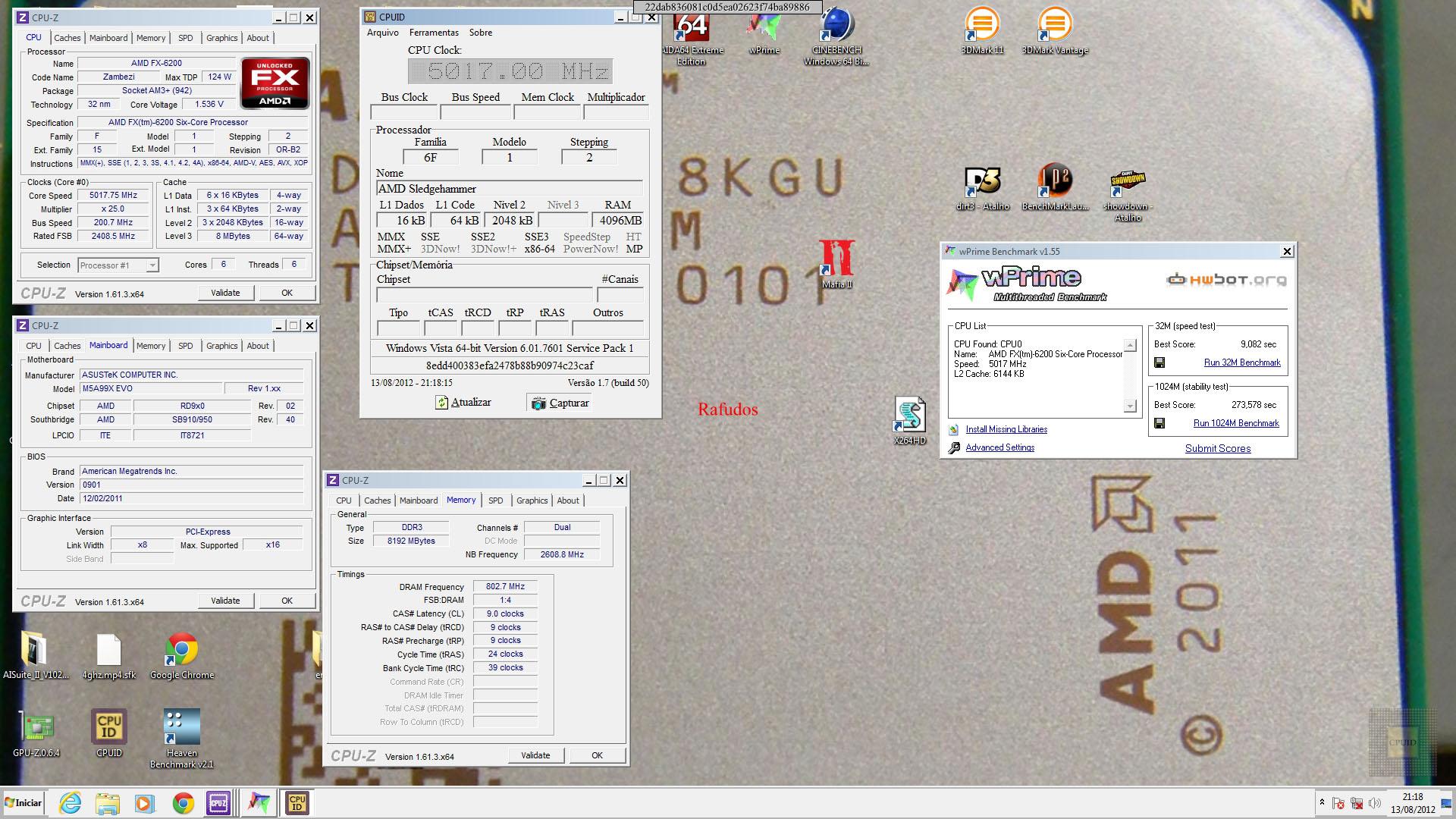Click the Iniciar start button
Viewport: 1456px width, 819px height.
click(24, 803)
